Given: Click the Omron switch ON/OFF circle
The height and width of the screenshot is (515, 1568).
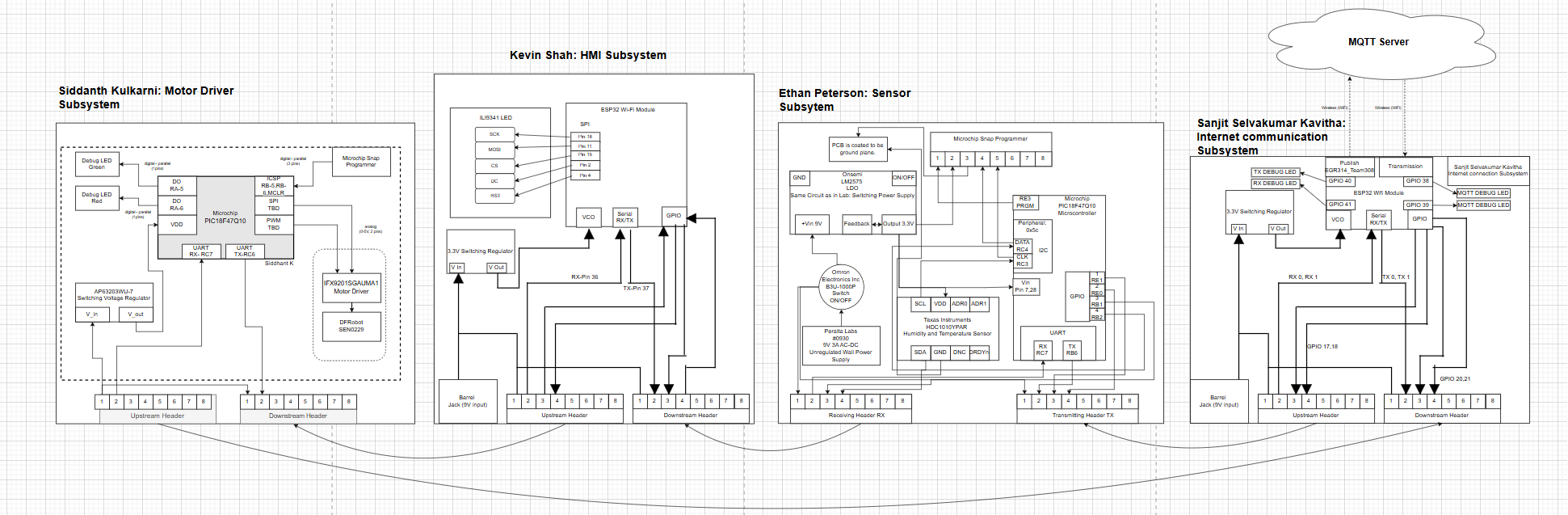Looking at the screenshot, I should pyautogui.click(x=841, y=287).
